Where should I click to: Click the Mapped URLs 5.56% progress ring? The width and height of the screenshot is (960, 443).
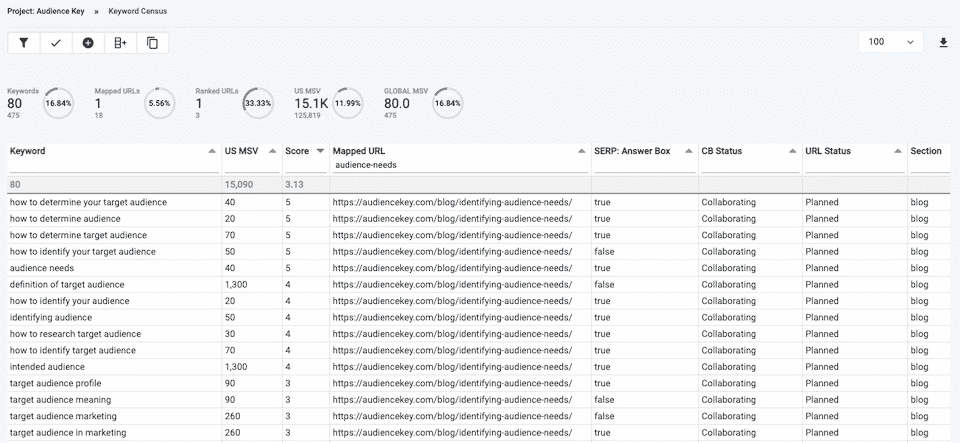159,103
